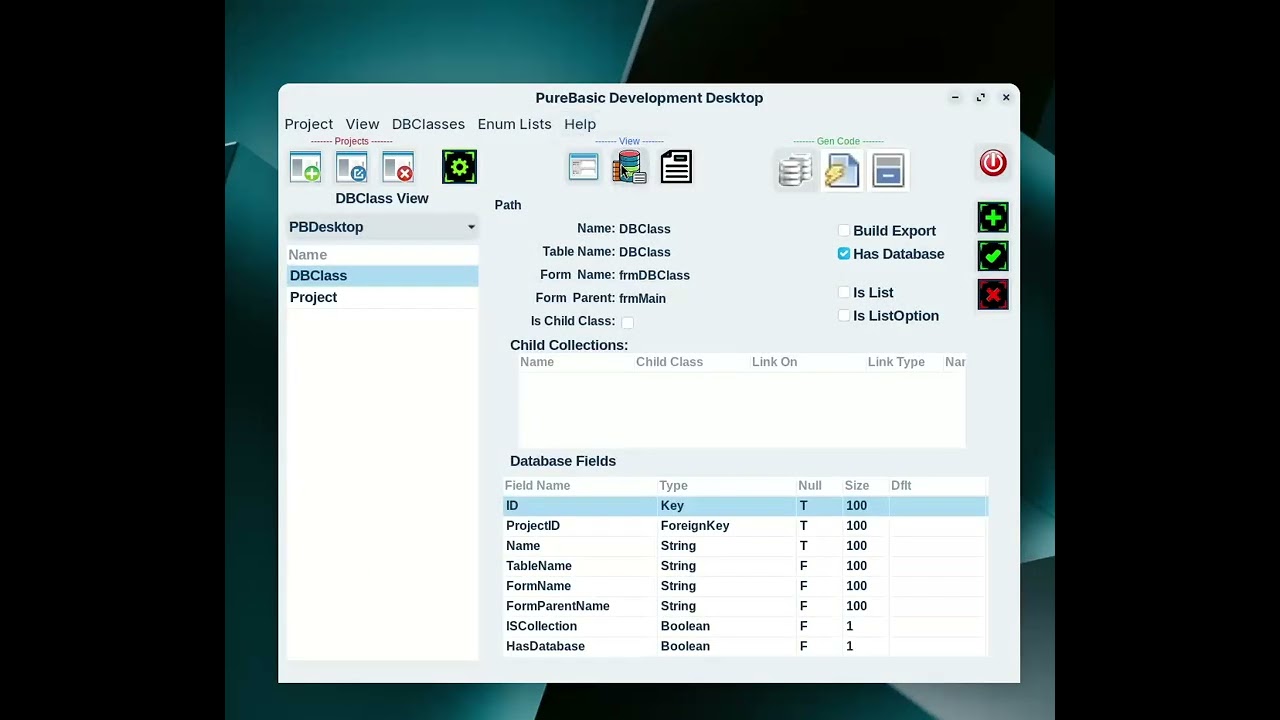
Task: Click the New Project icon with green plus
Action: coord(305,167)
